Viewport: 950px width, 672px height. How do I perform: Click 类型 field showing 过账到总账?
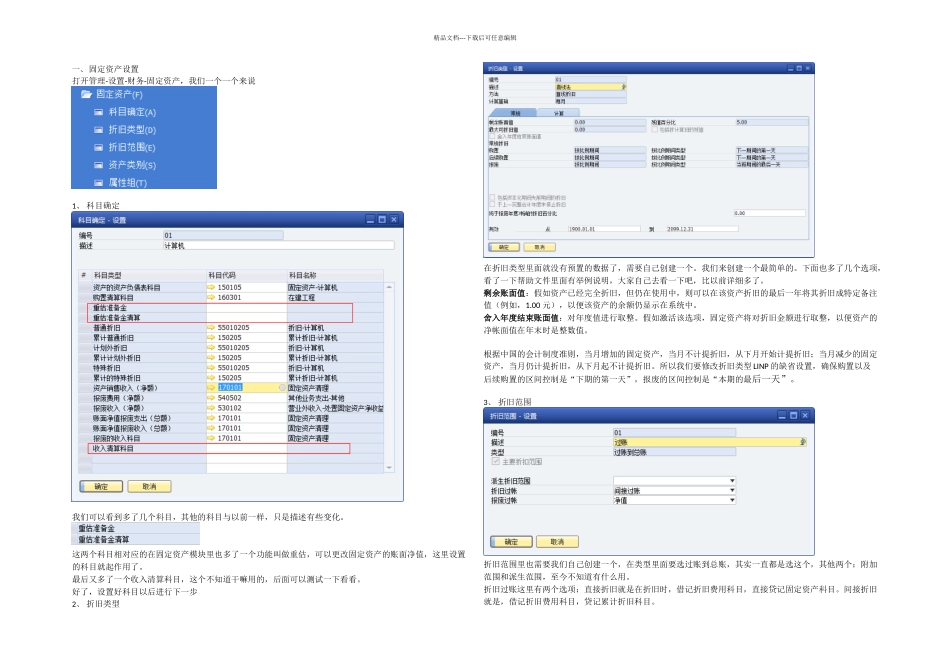click(674, 452)
